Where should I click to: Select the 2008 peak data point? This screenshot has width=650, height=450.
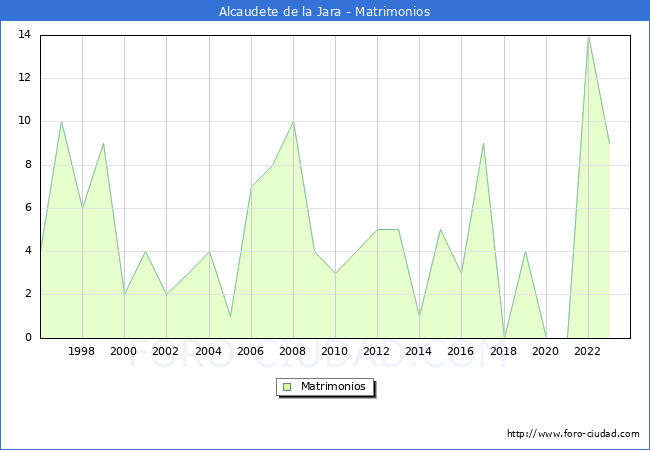293,122
